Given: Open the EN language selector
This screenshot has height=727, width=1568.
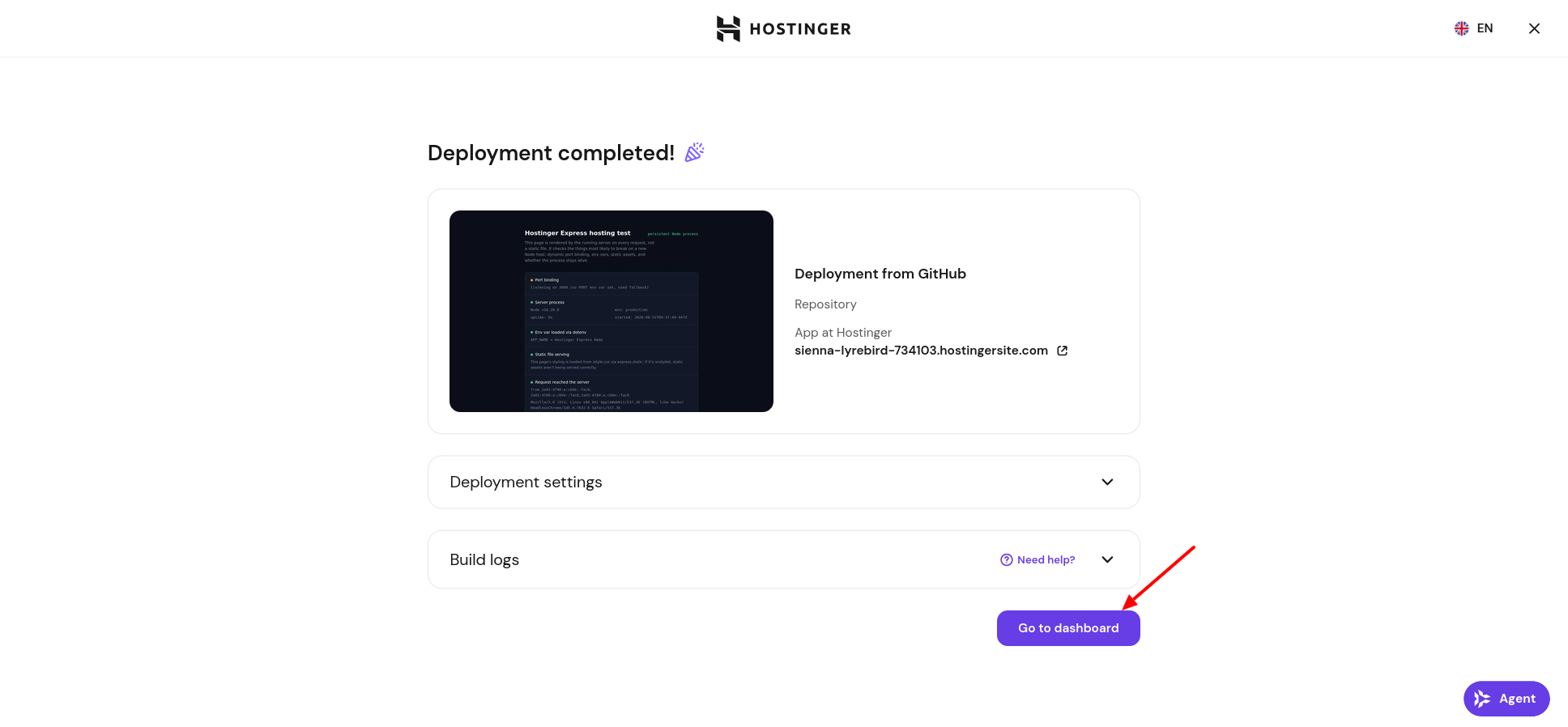Looking at the screenshot, I should point(1473,28).
